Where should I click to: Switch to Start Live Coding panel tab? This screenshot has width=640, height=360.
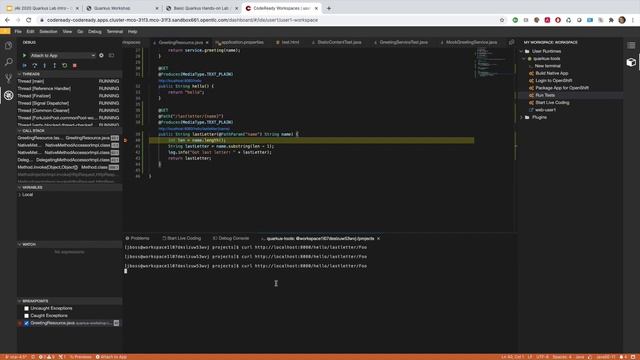(x=182, y=238)
